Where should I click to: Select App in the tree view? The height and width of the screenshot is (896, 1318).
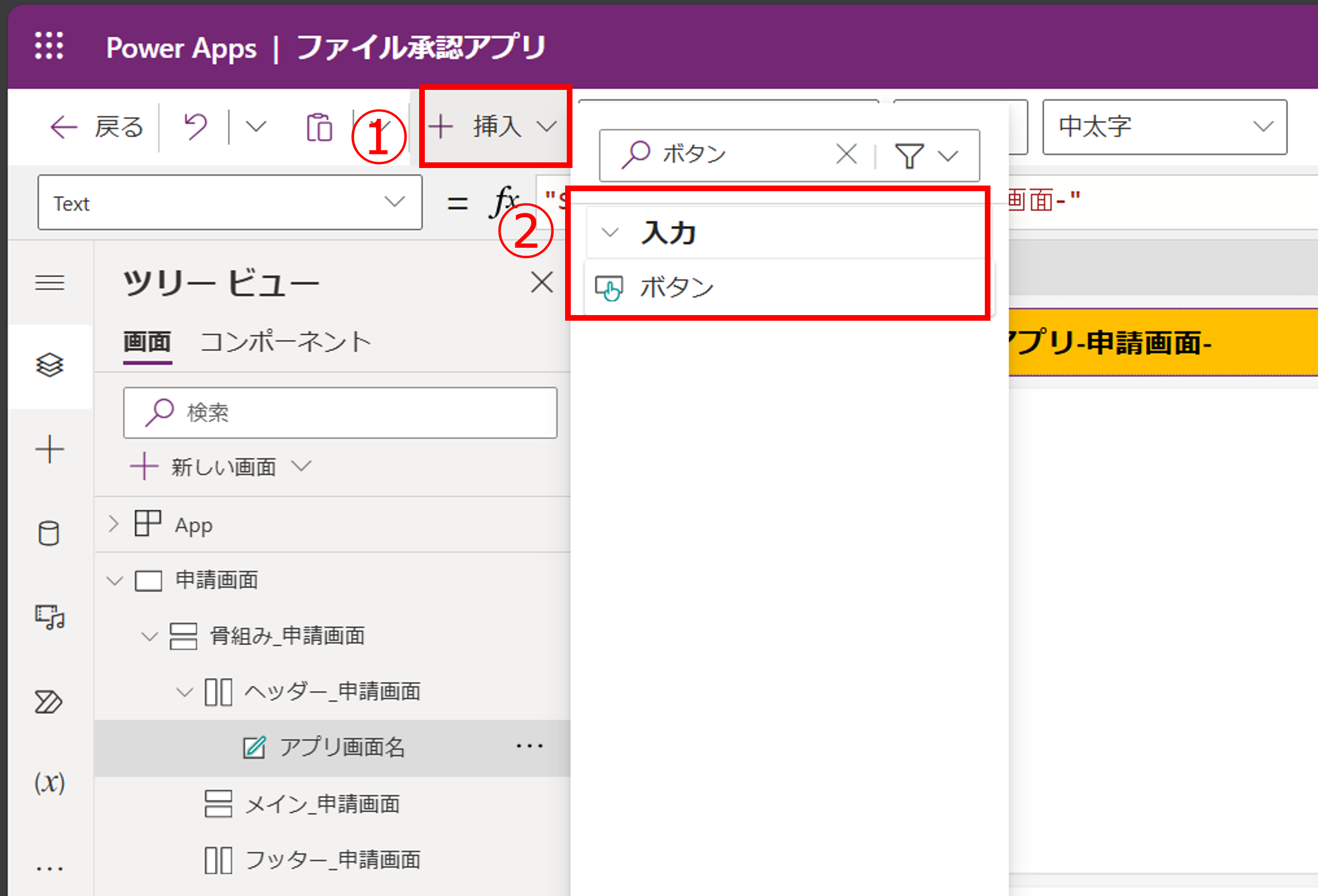(x=193, y=524)
